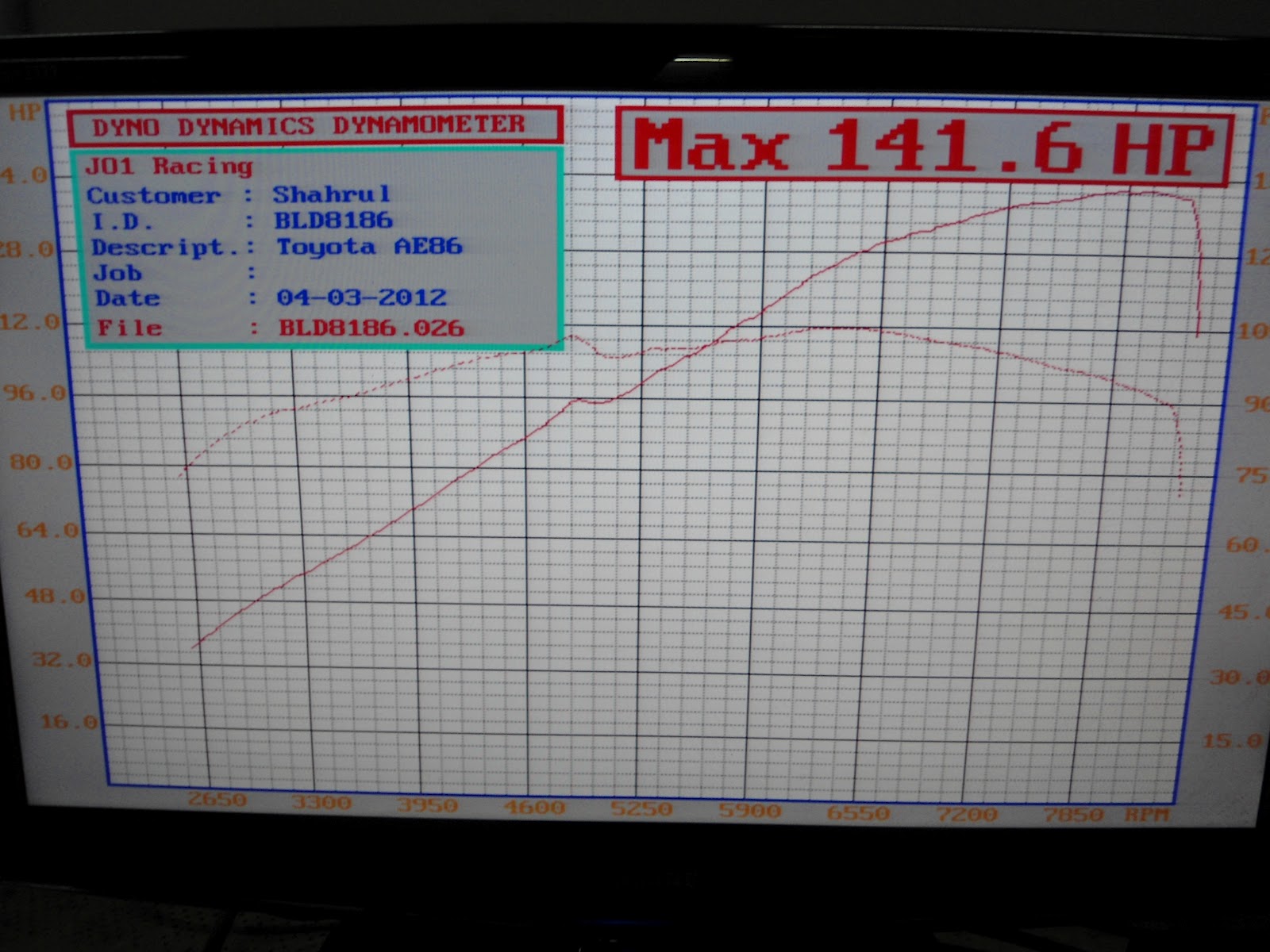Image resolution: width=1270 pixels, height=952 pixels.
Task: Expand the info panel with teal border
Action: (317, 246)
